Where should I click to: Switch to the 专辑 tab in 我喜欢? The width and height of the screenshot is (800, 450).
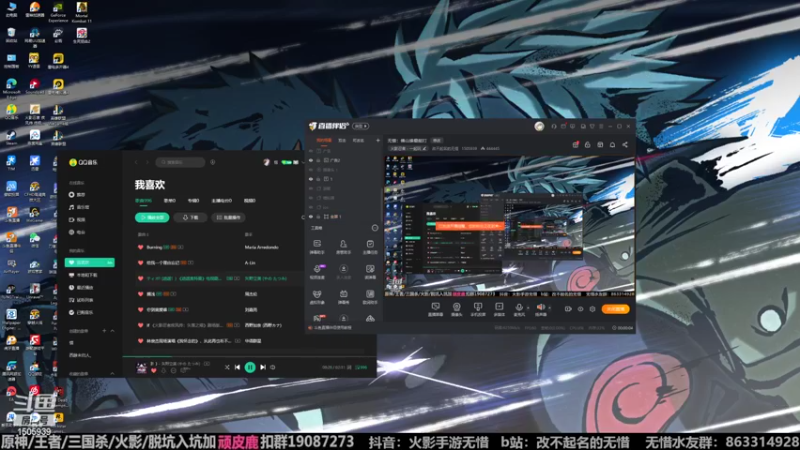[193, 201]
